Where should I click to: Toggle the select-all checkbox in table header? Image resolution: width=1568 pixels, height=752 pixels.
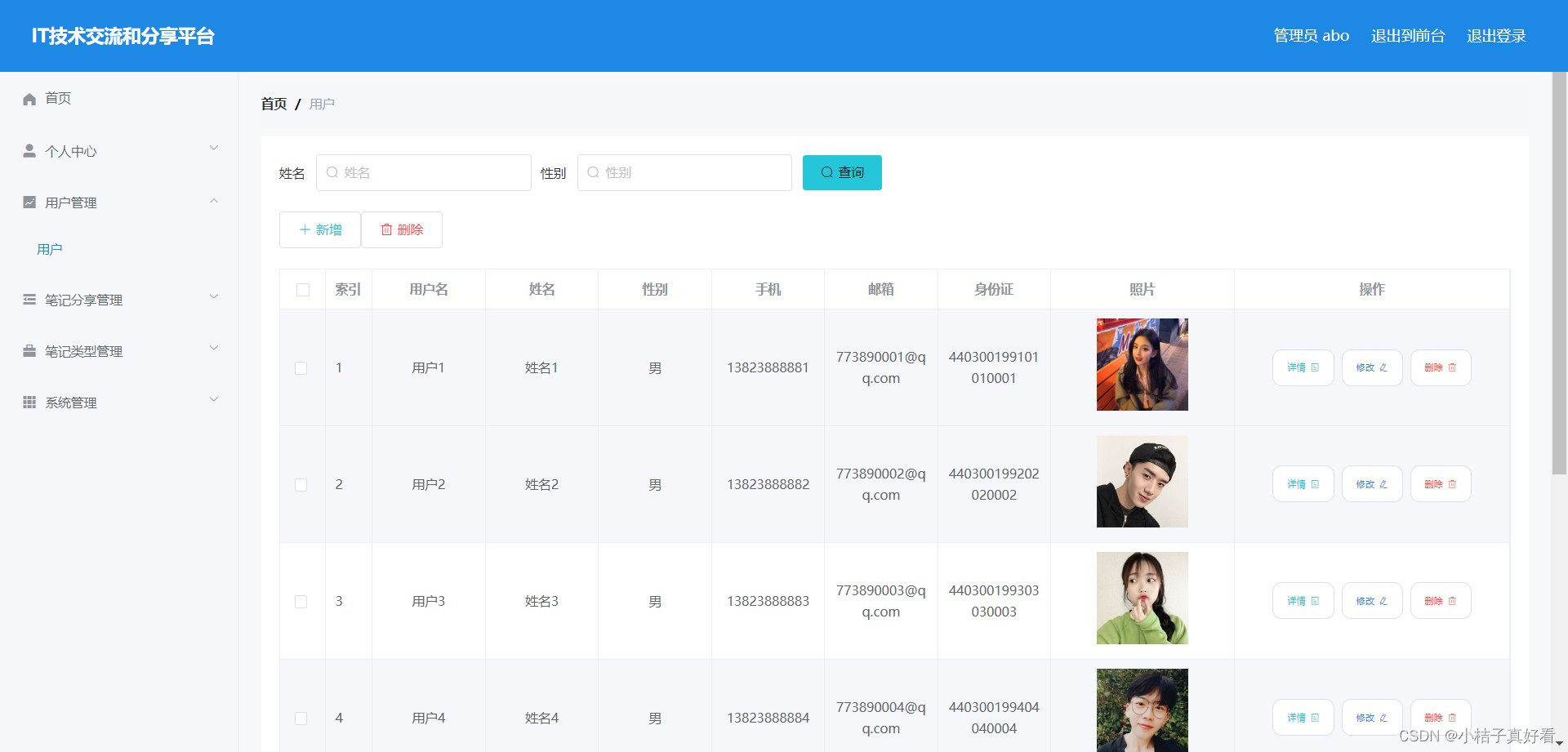click(x=303, y=290)
